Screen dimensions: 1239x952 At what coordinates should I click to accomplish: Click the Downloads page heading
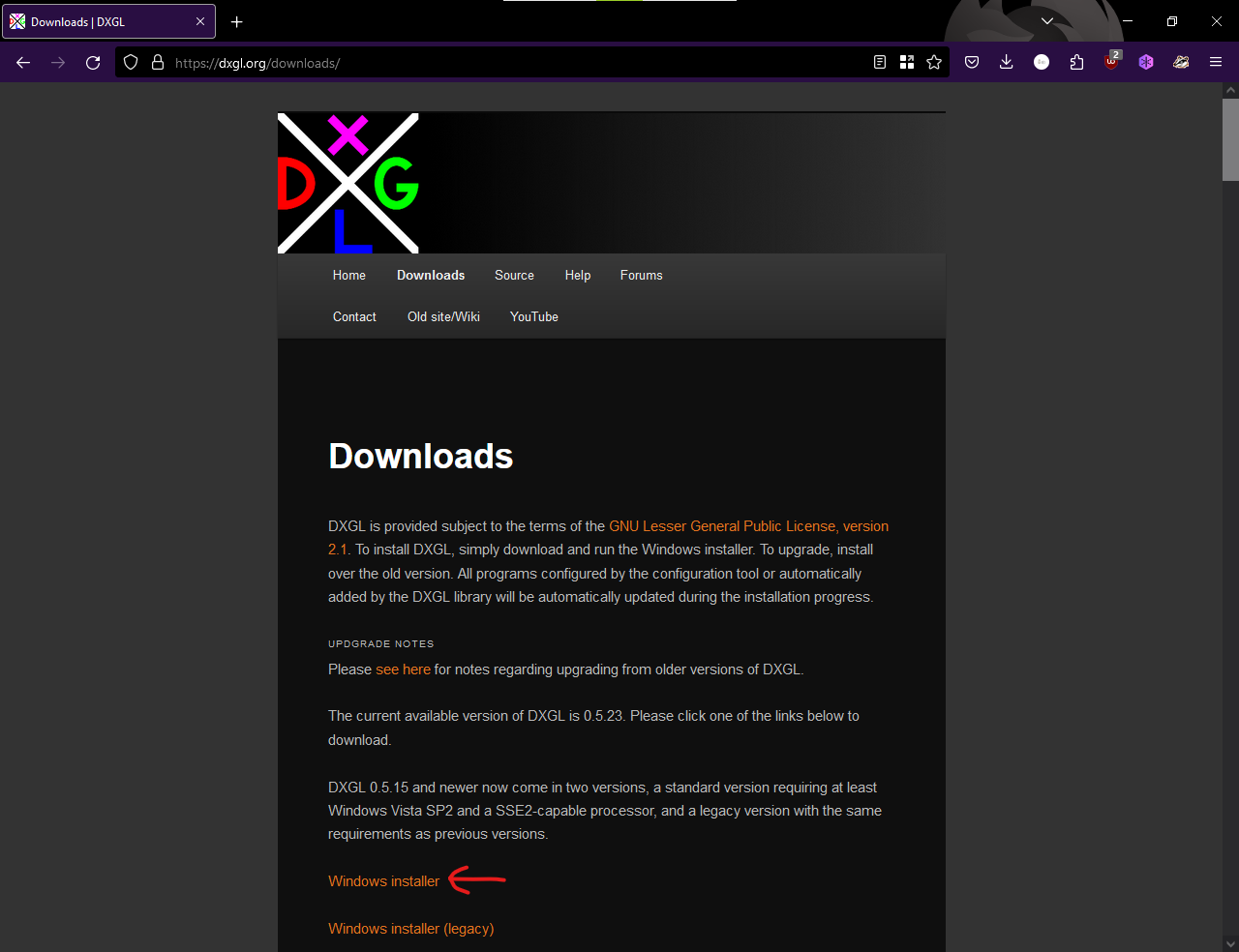click(x=421, y=456)
